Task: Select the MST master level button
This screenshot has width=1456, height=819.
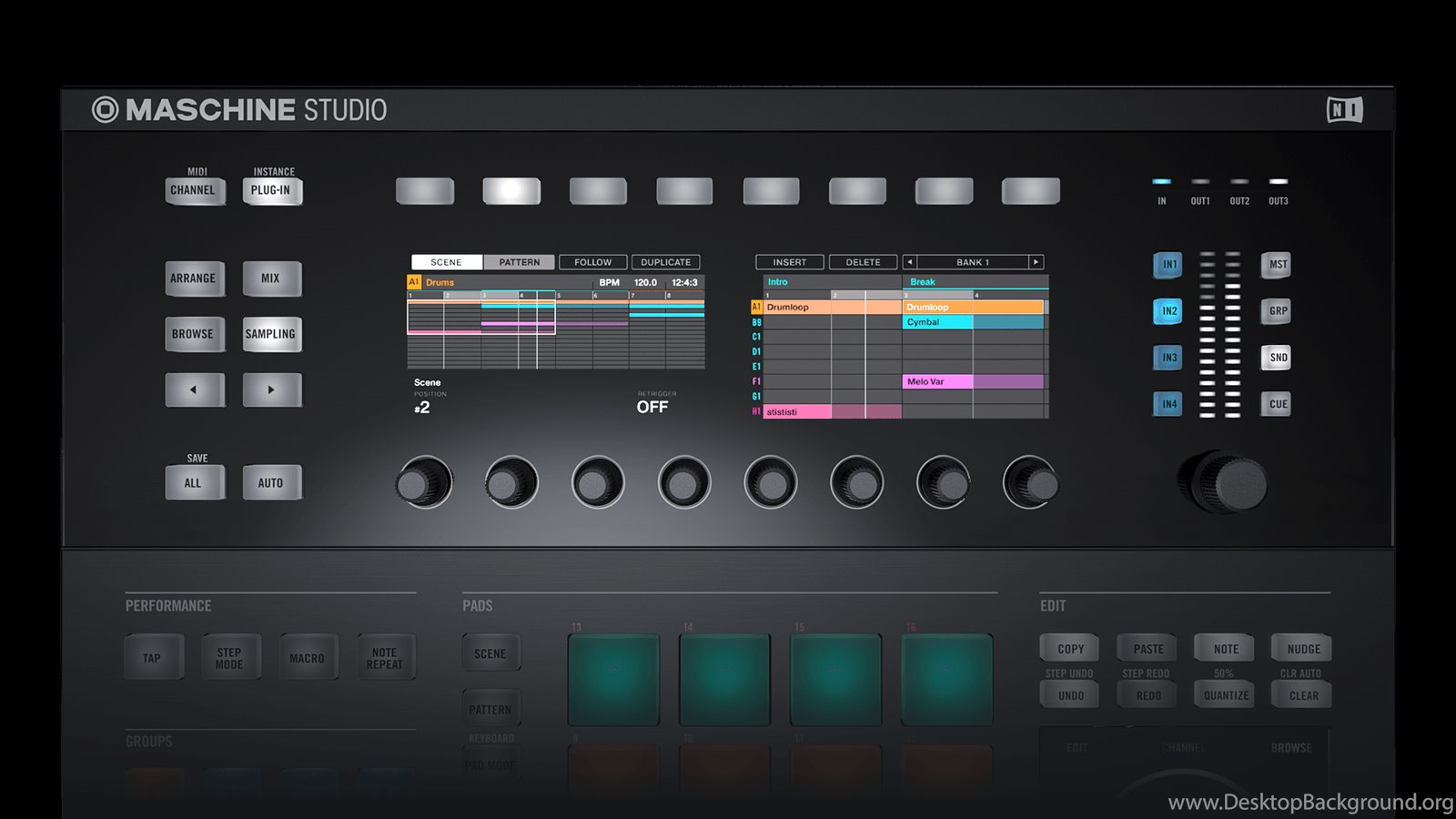Action: coord(1277,265)
